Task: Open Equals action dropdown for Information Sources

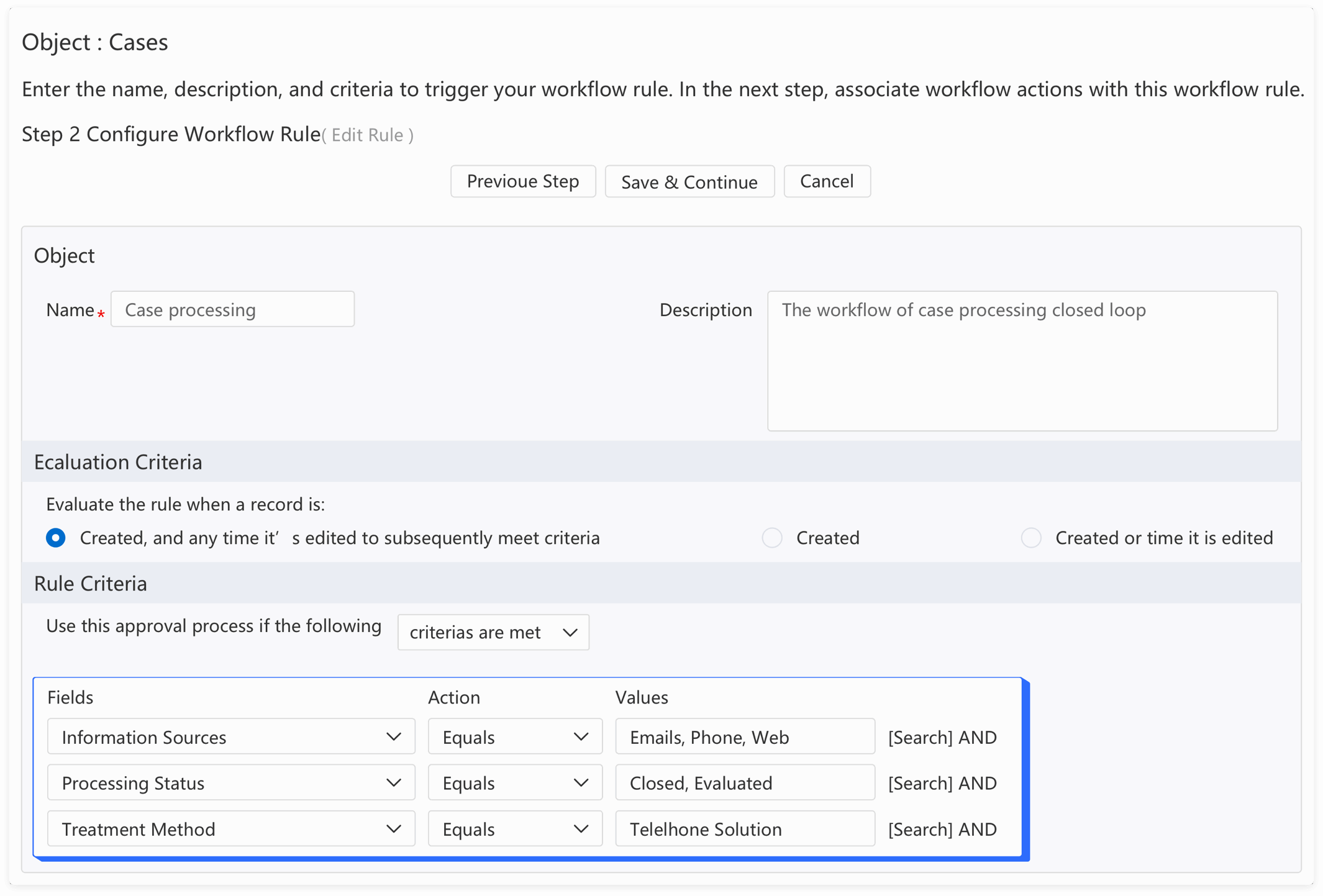Action: (x=515, y=737)
